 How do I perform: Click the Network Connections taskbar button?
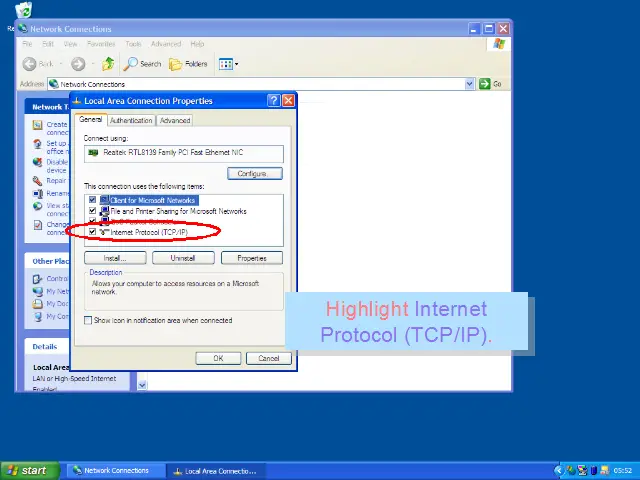pyautogui.click(x=110, y=470)
